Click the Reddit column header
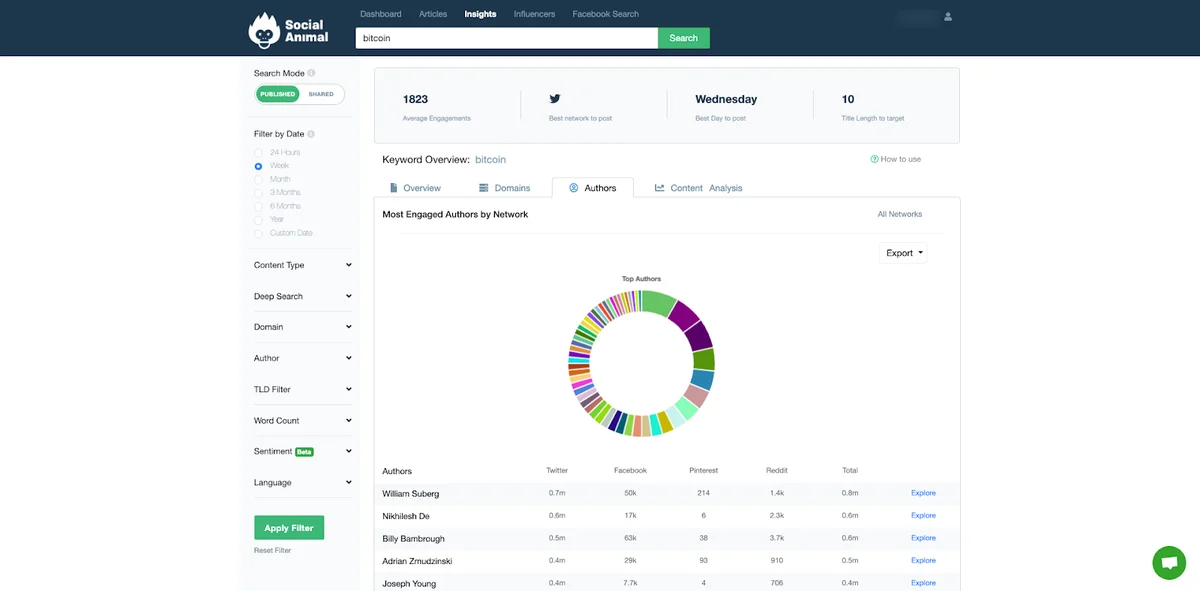1200x591 pixels. click(x=777, y=470)
